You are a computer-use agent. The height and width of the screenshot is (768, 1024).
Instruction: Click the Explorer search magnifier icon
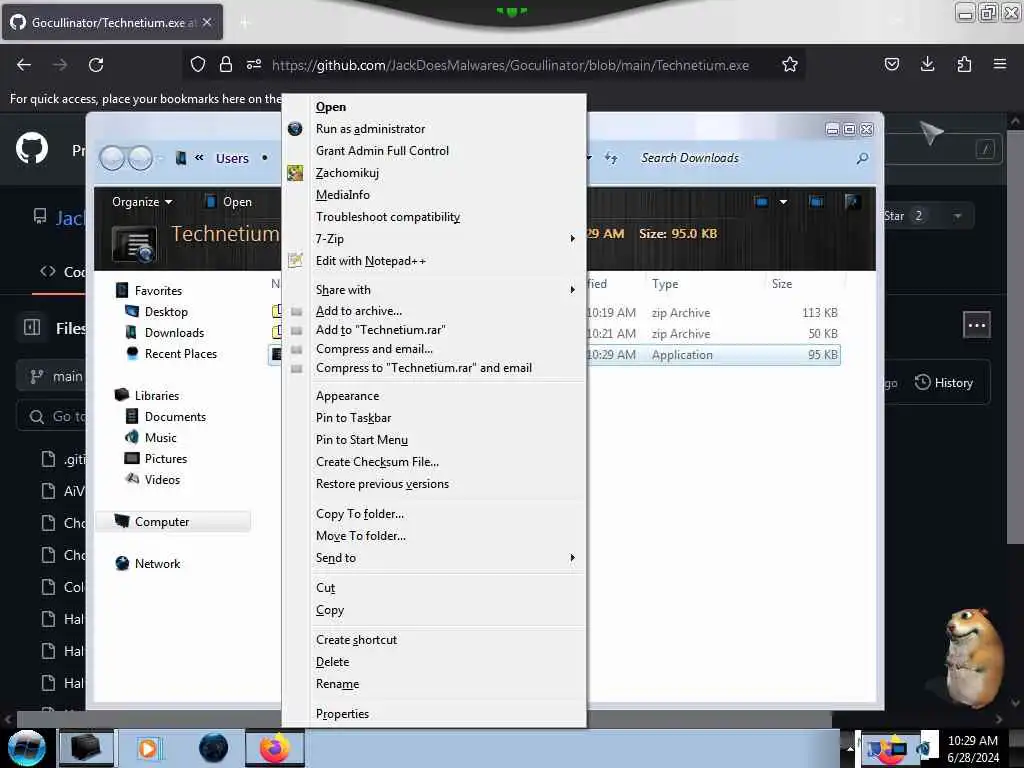[x=862, y=158]
